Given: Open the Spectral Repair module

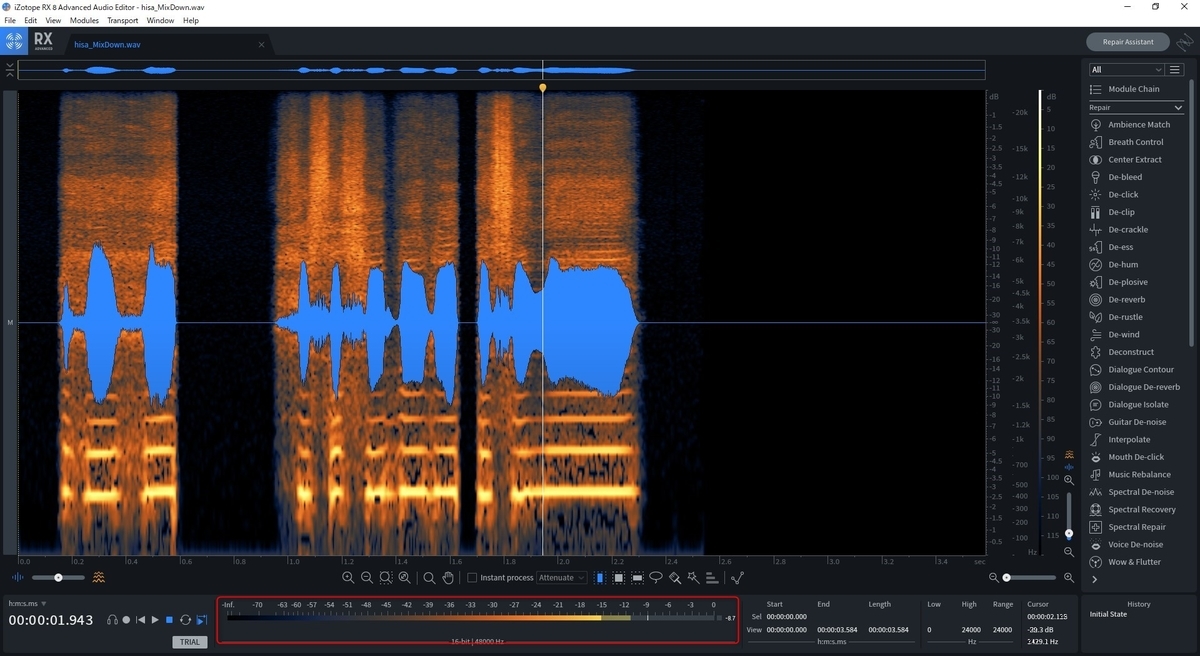Looking at the screenshot, I should pyautogui.click(x=1136, y=527).
